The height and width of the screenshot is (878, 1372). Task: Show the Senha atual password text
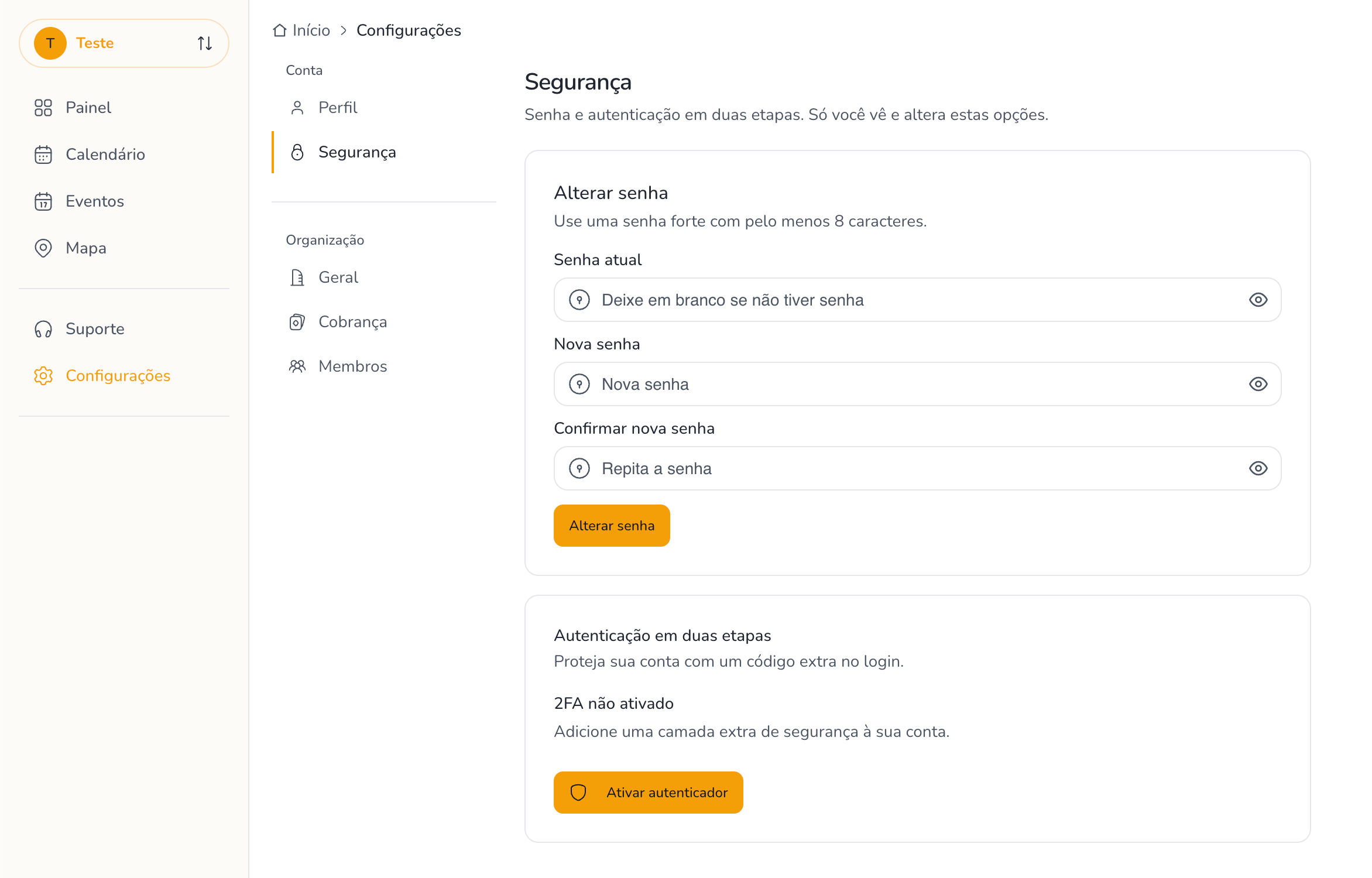click(1258, 300)
